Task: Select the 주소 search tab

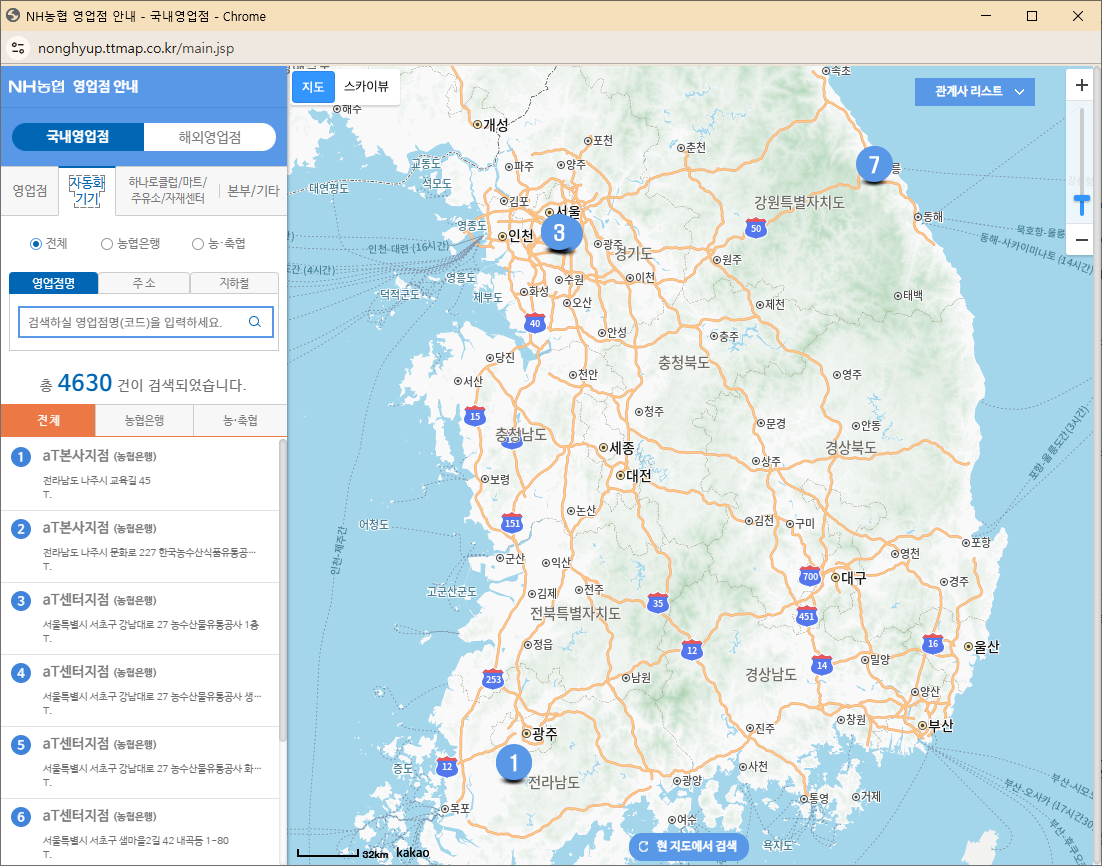Action: (144, 283)
